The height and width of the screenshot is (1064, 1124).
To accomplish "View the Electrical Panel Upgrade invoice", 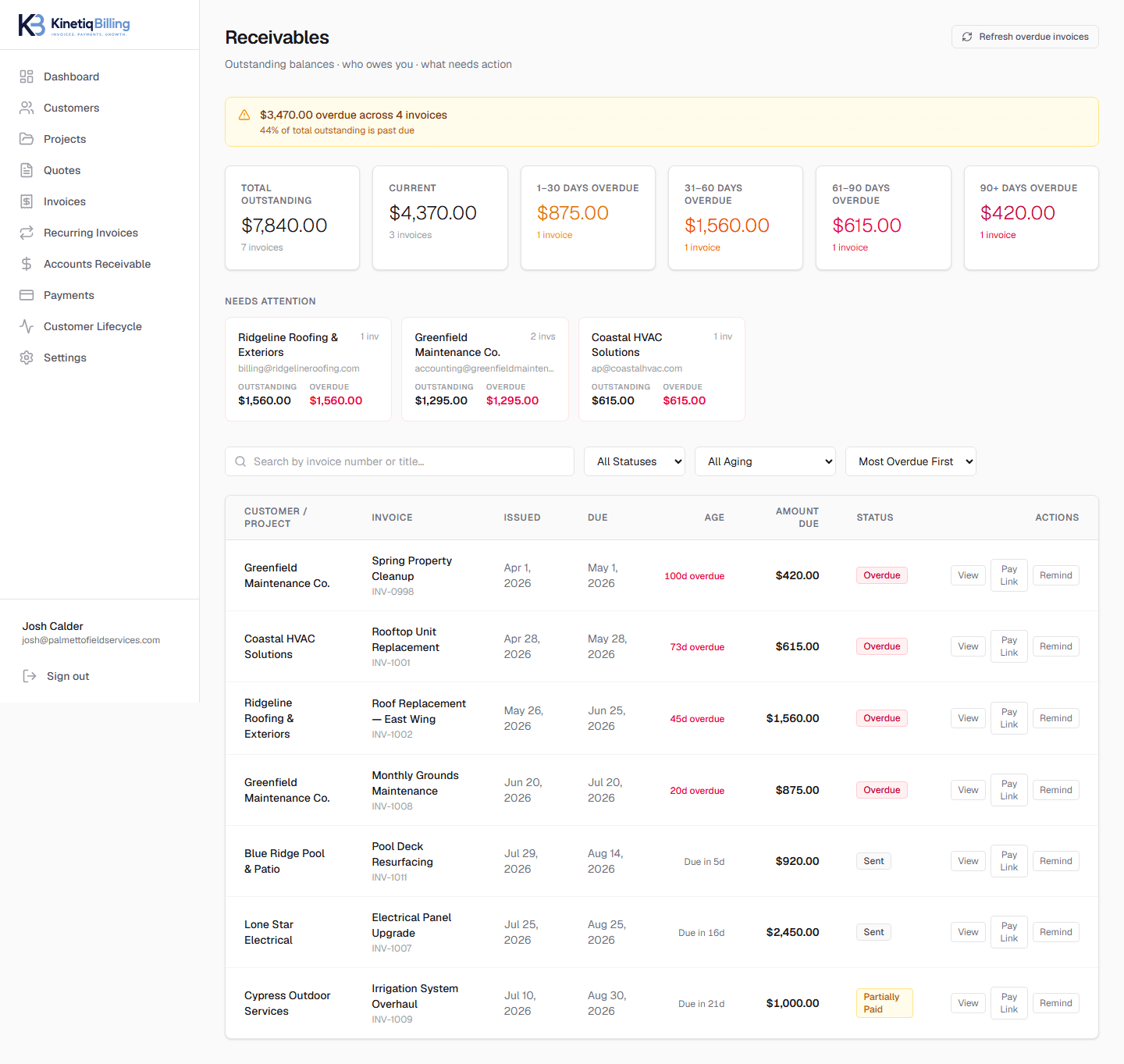I will pos(968,932).
